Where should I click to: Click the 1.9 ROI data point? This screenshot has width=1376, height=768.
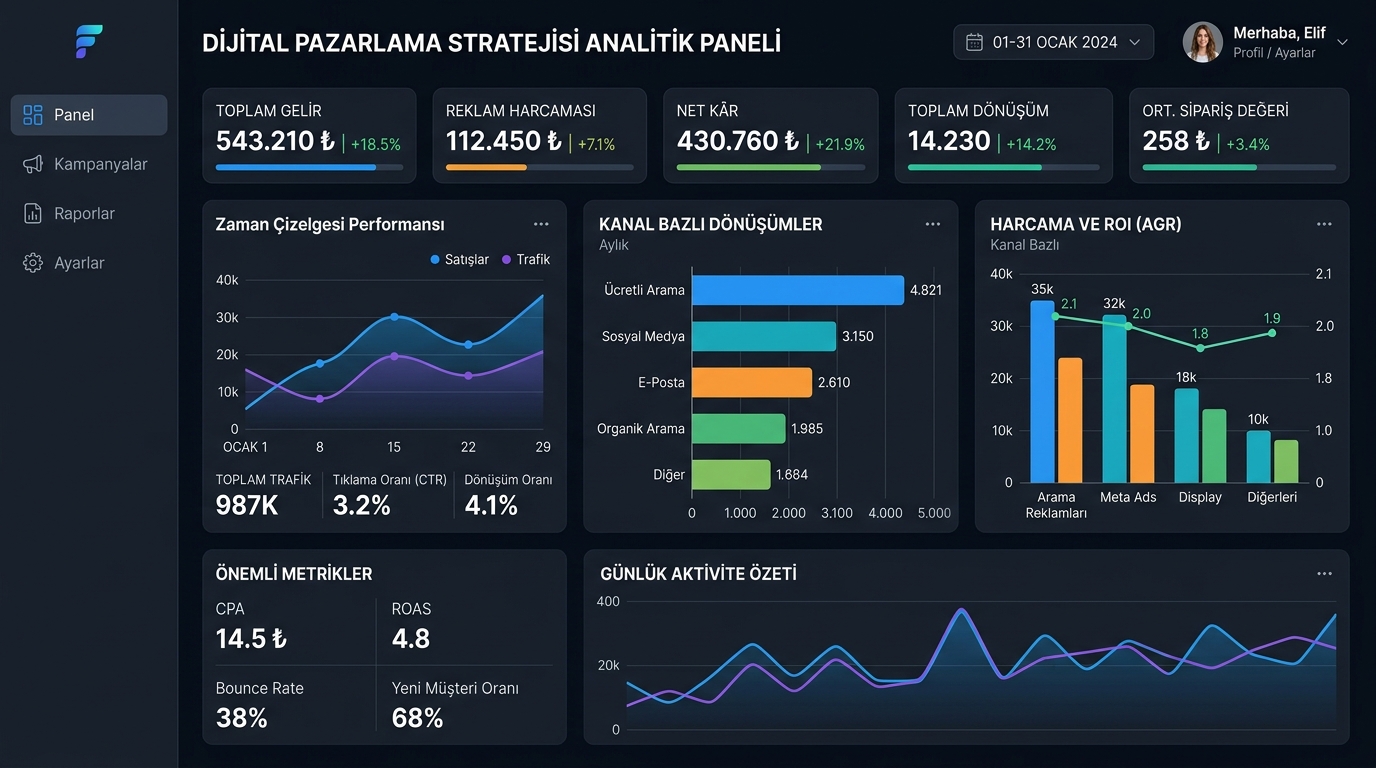[1272, 333]
